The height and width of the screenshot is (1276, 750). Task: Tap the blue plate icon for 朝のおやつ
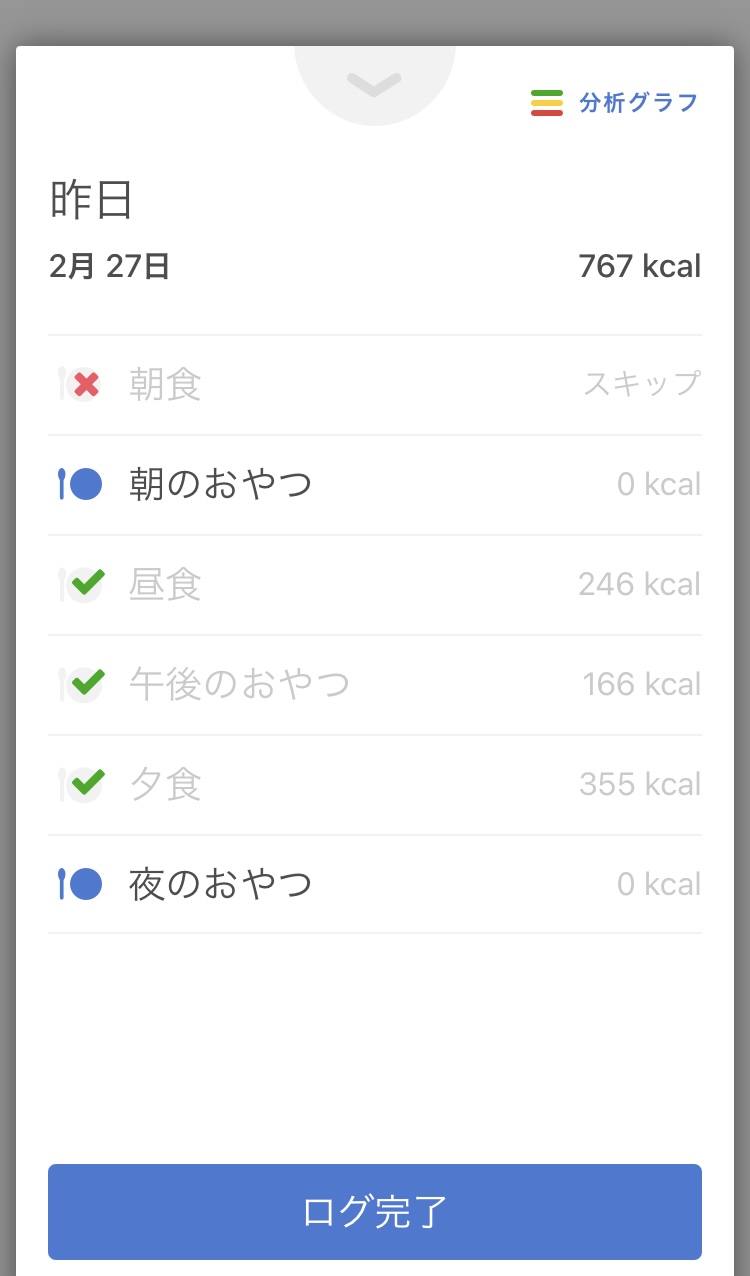point(82,484)
